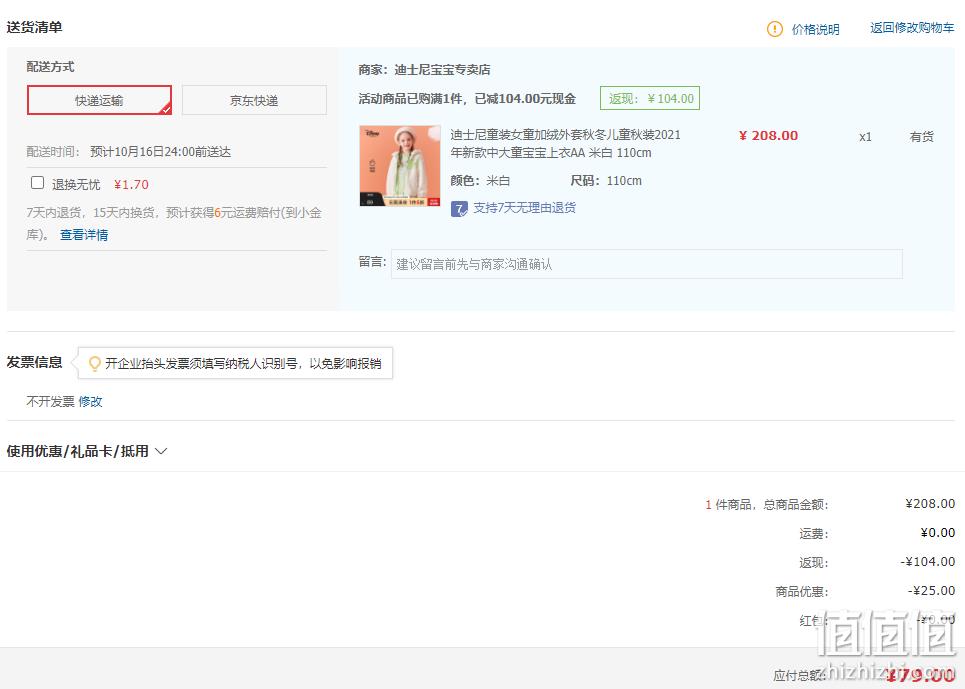Click the -¥25.00 product discount amount

click(x=932, y=591)
